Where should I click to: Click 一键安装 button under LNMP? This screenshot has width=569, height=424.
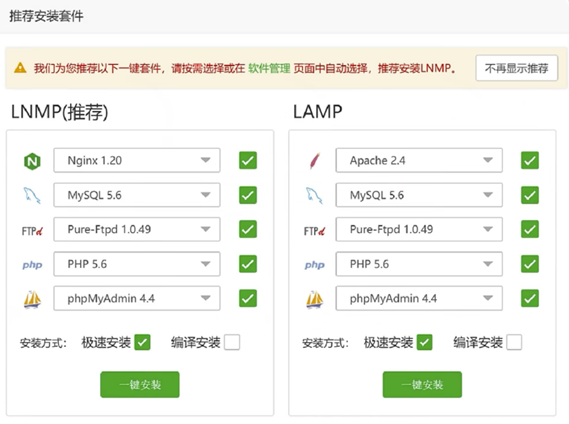point(140,384)
